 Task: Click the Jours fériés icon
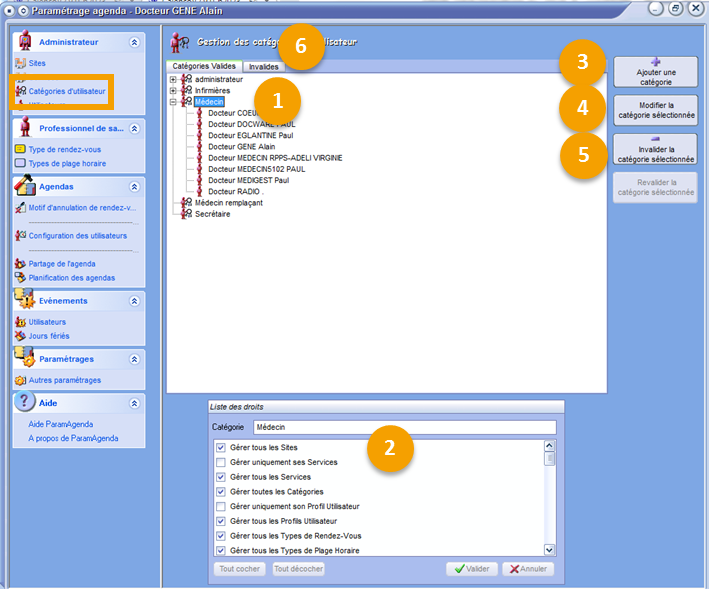pos(20,336)
